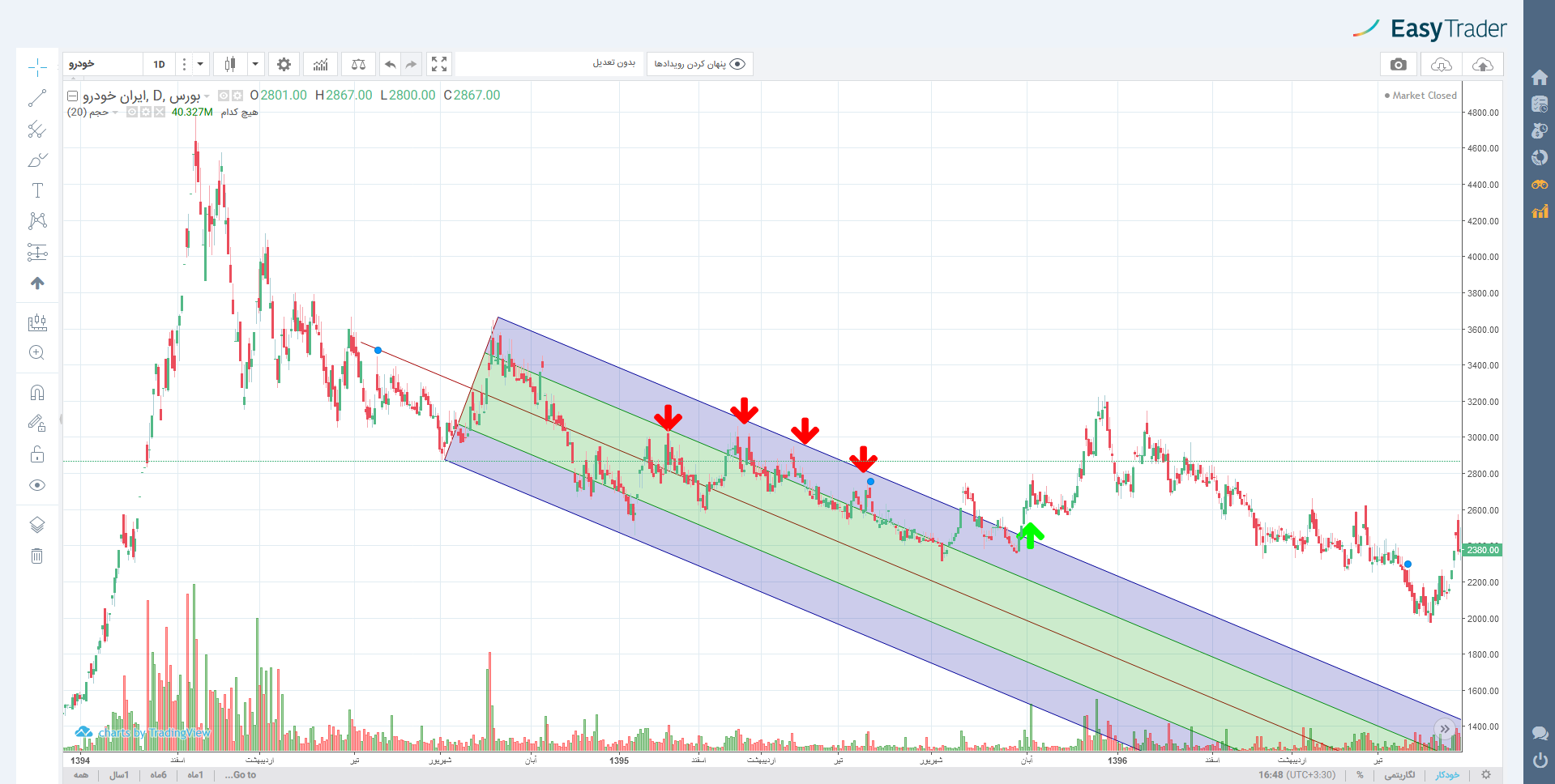Click the 16:48 (UTC+3:30) timezone label
This screenshot has height=784, width=1555.
point(1297,775)
